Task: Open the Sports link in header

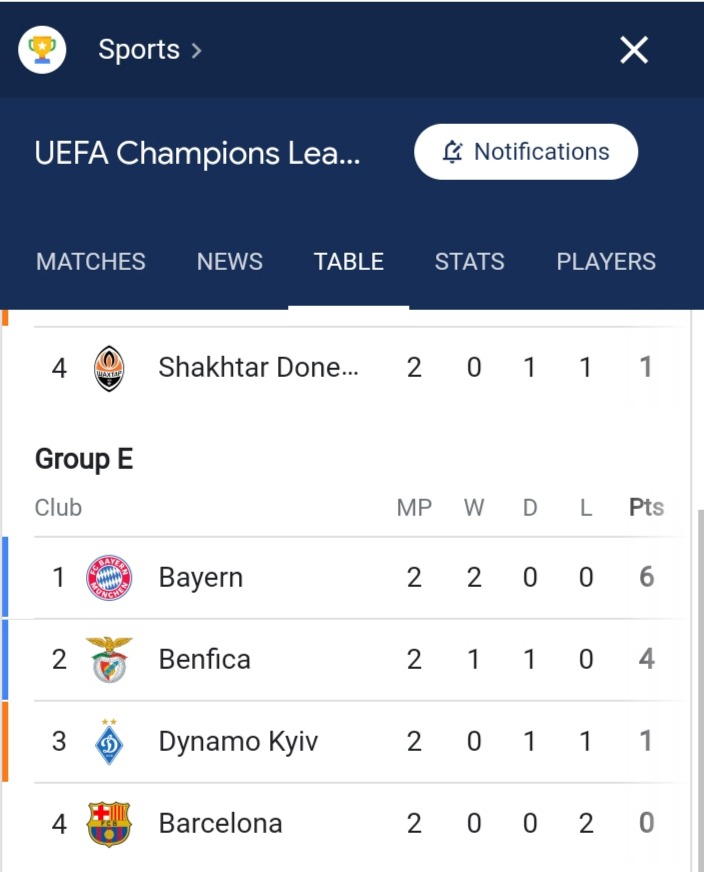Action: (138, 49)
